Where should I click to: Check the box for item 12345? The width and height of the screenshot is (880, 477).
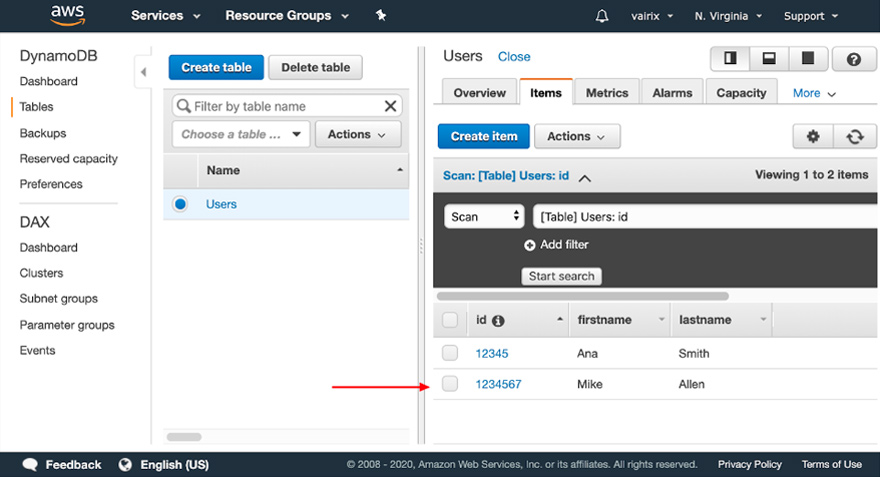450,353
